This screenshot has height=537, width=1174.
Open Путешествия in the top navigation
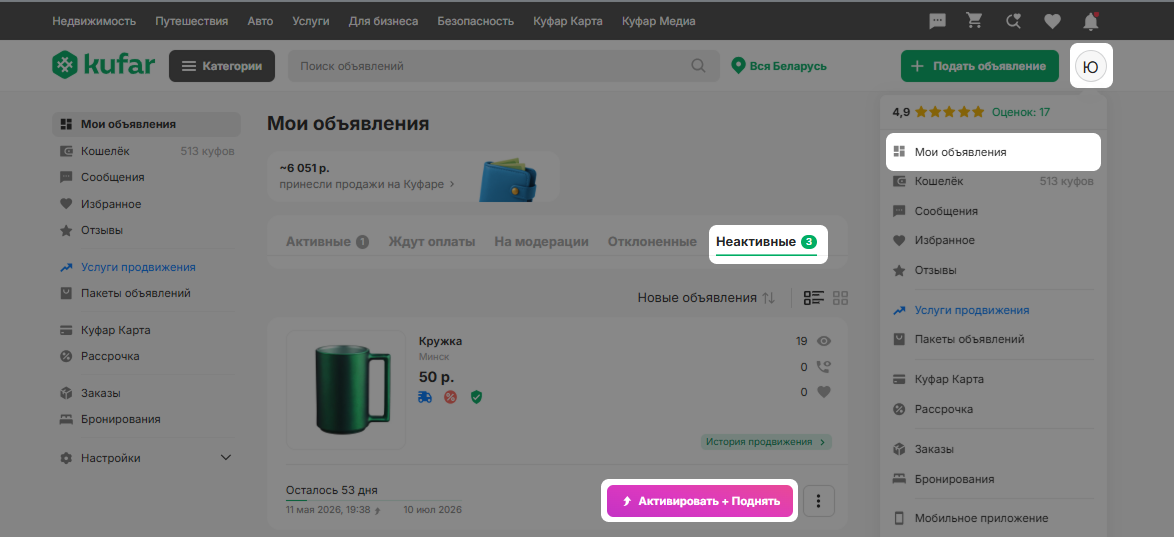(192, 21)
